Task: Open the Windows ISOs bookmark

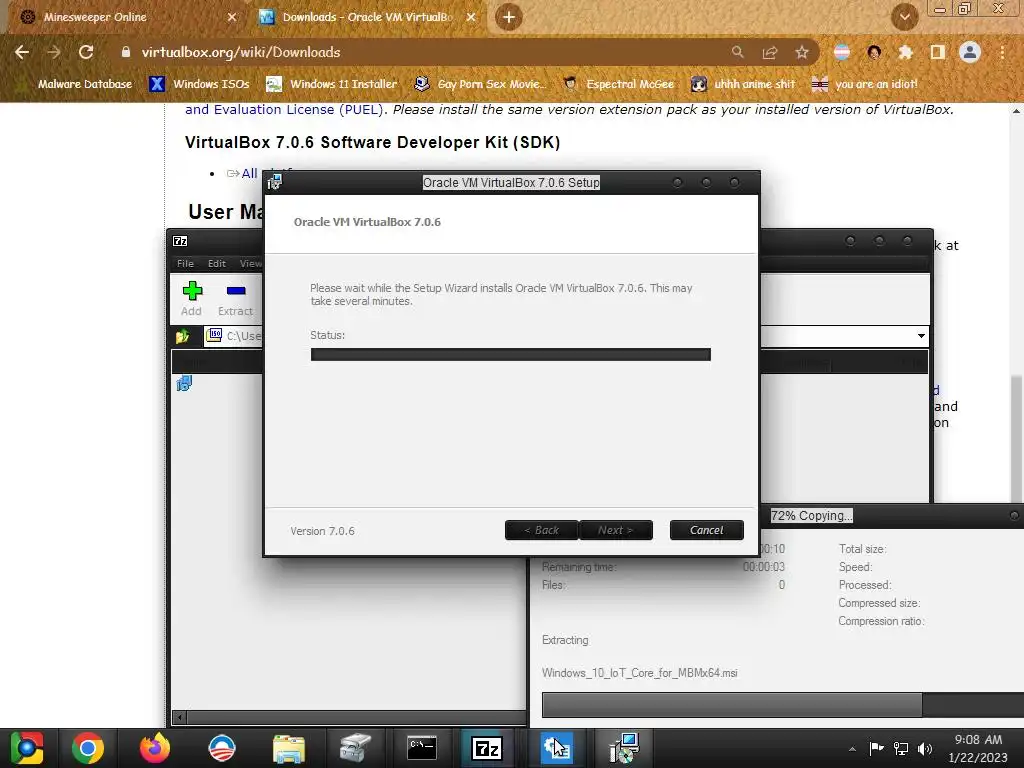Action: pos(200,84)
